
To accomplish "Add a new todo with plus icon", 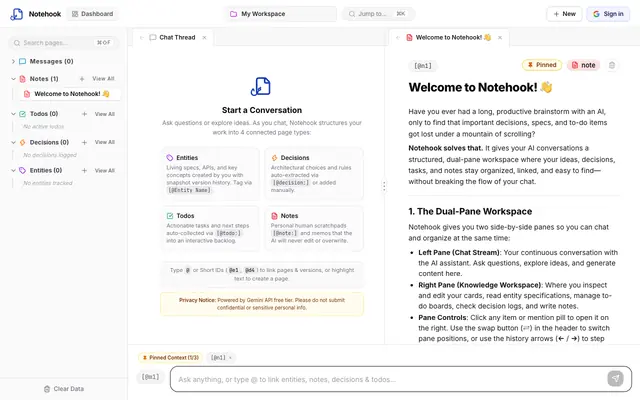I will pyautogui.click(x=84, y=114).
